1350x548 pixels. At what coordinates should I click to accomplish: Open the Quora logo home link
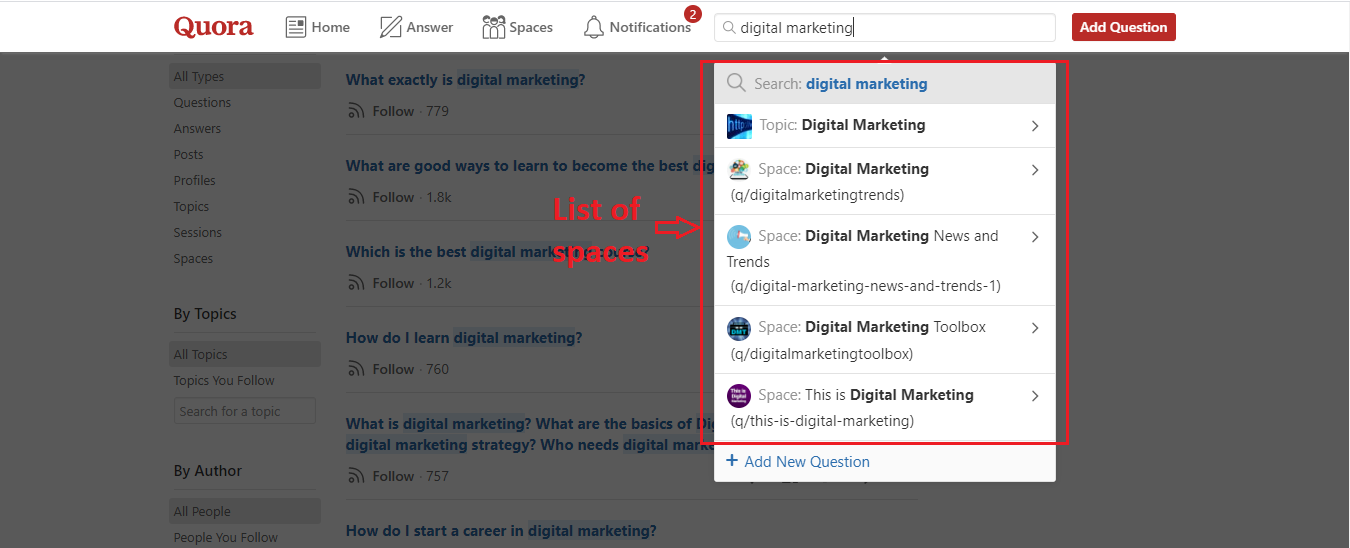point(213,27)
